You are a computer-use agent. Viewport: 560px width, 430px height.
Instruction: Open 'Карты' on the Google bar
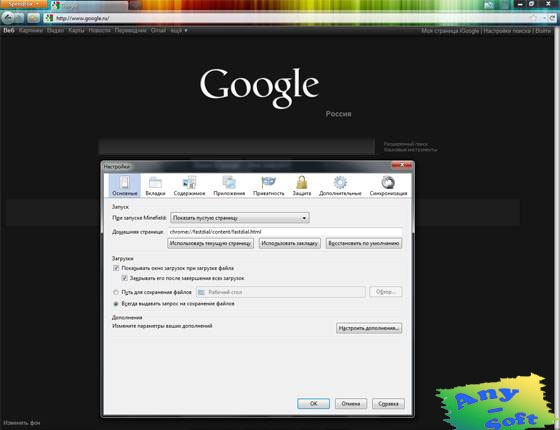tap(76, 31)
